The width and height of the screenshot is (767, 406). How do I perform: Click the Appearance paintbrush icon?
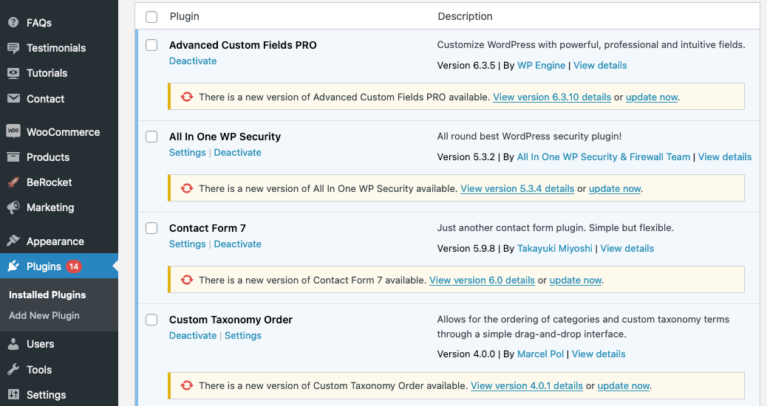tap(13, 241)
